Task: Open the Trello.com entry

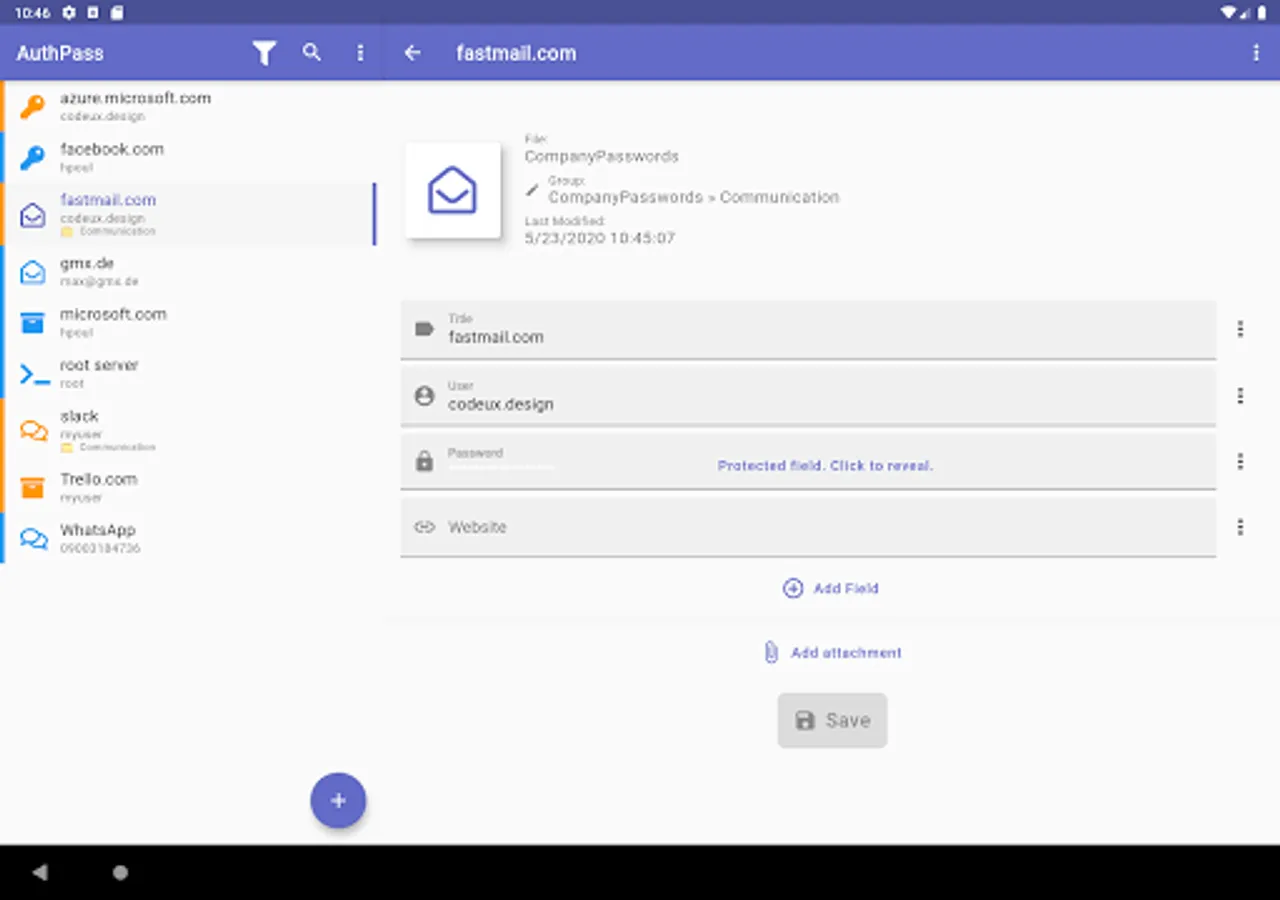Action: [190, 487]
